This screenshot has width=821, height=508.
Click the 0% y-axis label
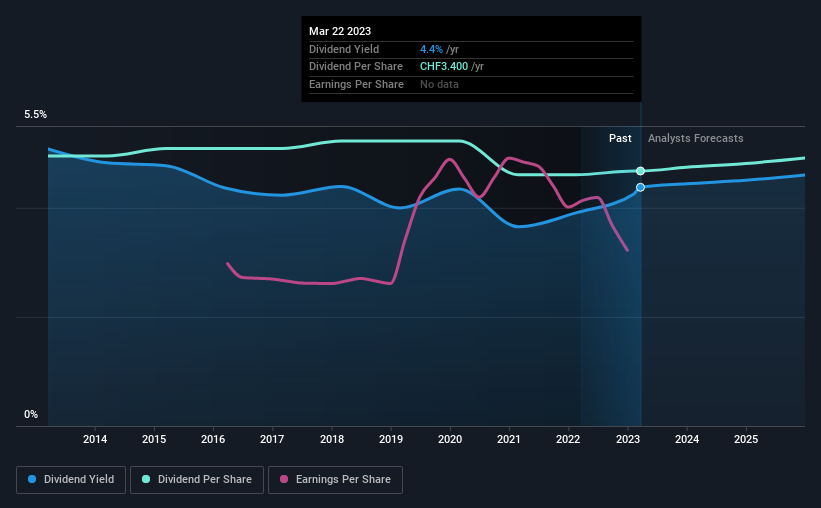(x=31, y=414)
